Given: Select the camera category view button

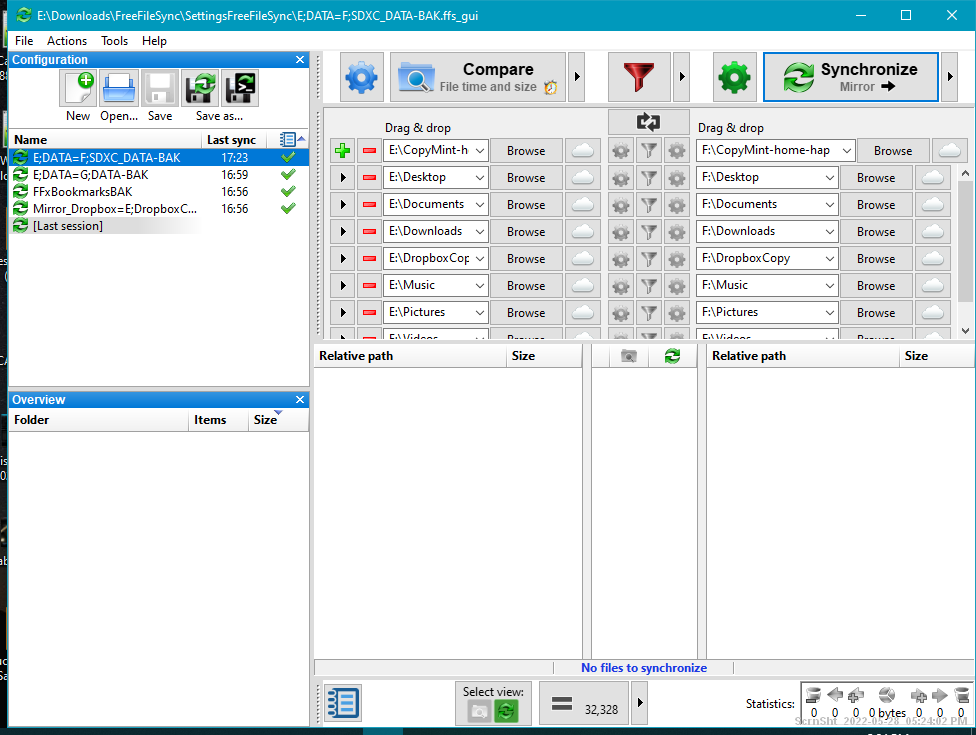Looking at the screenshot, I should (x=479, y=711).
